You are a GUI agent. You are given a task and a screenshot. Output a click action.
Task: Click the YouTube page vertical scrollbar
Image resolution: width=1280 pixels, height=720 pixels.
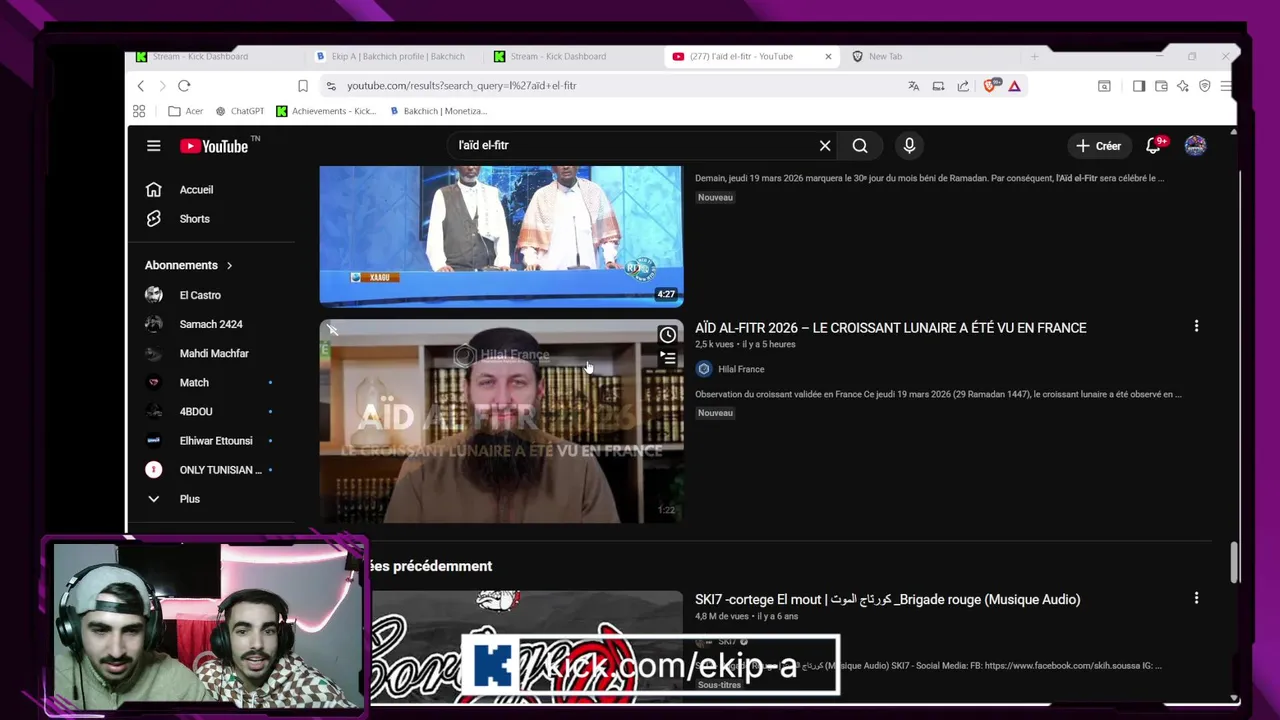1234,562
